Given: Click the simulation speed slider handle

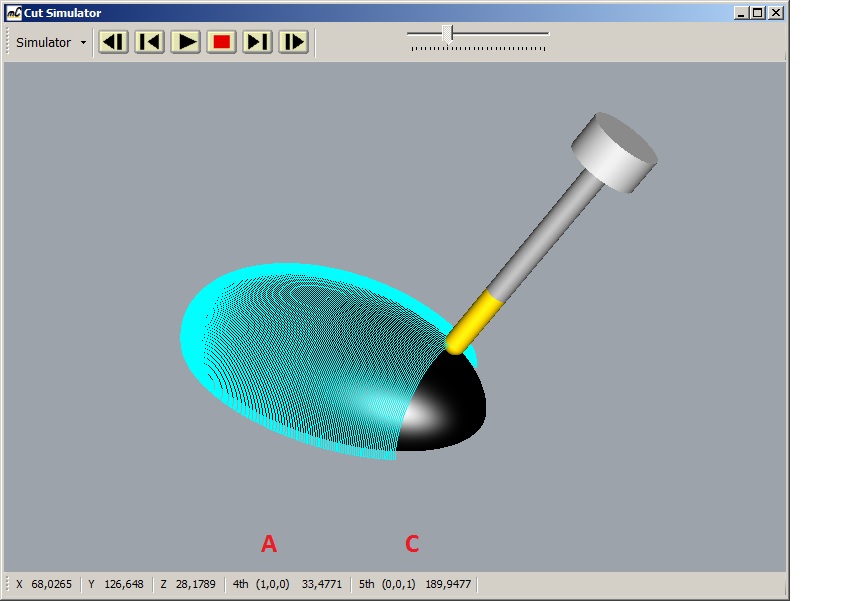Looking at the screenshot, I should coord(446,33).
